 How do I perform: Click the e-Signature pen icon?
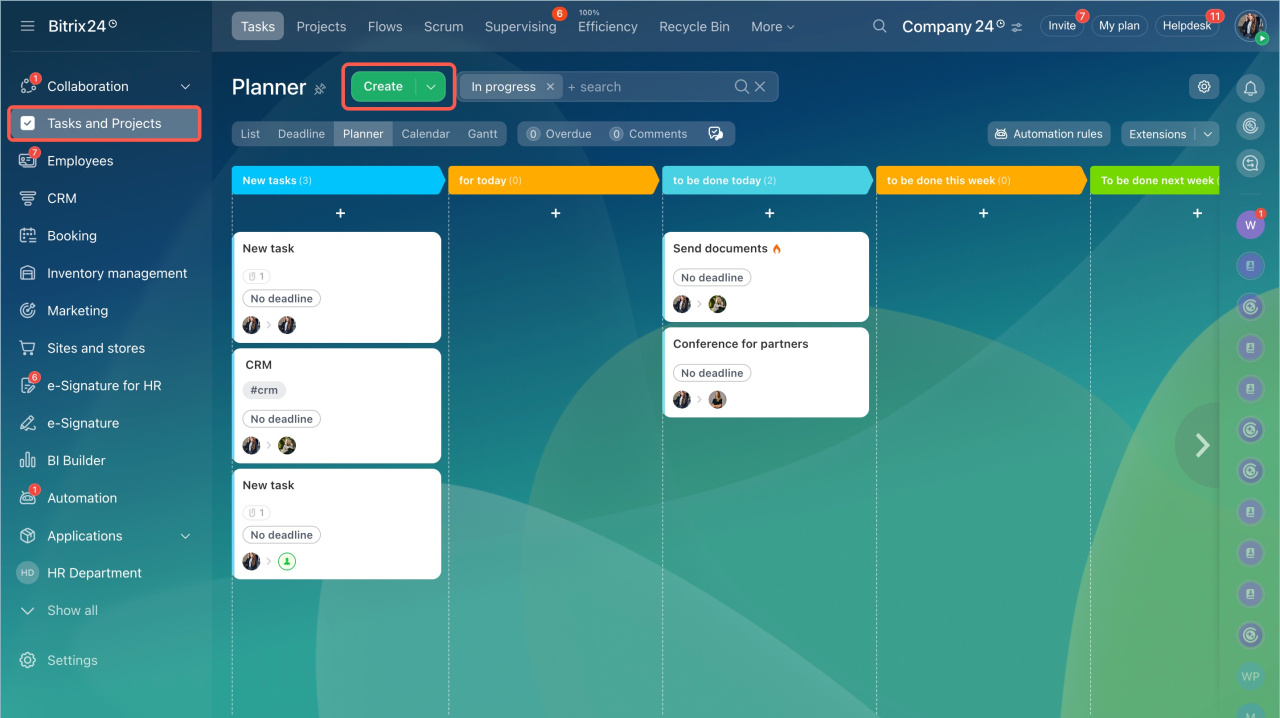[x=28, y=424]
